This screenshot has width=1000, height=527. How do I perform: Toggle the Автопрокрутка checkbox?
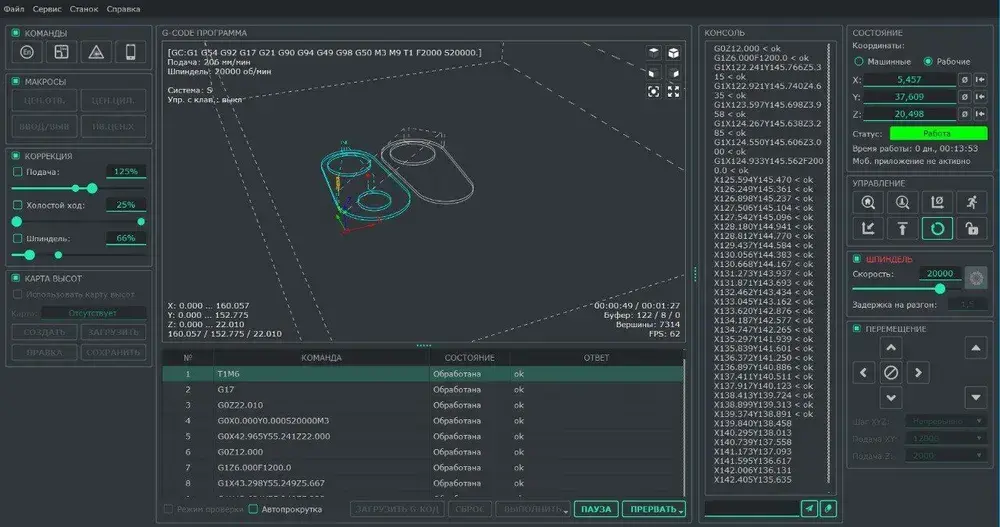[x=253, y=509]
